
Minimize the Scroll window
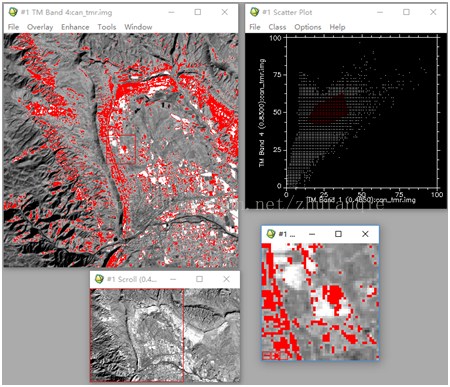coord(173,279)
